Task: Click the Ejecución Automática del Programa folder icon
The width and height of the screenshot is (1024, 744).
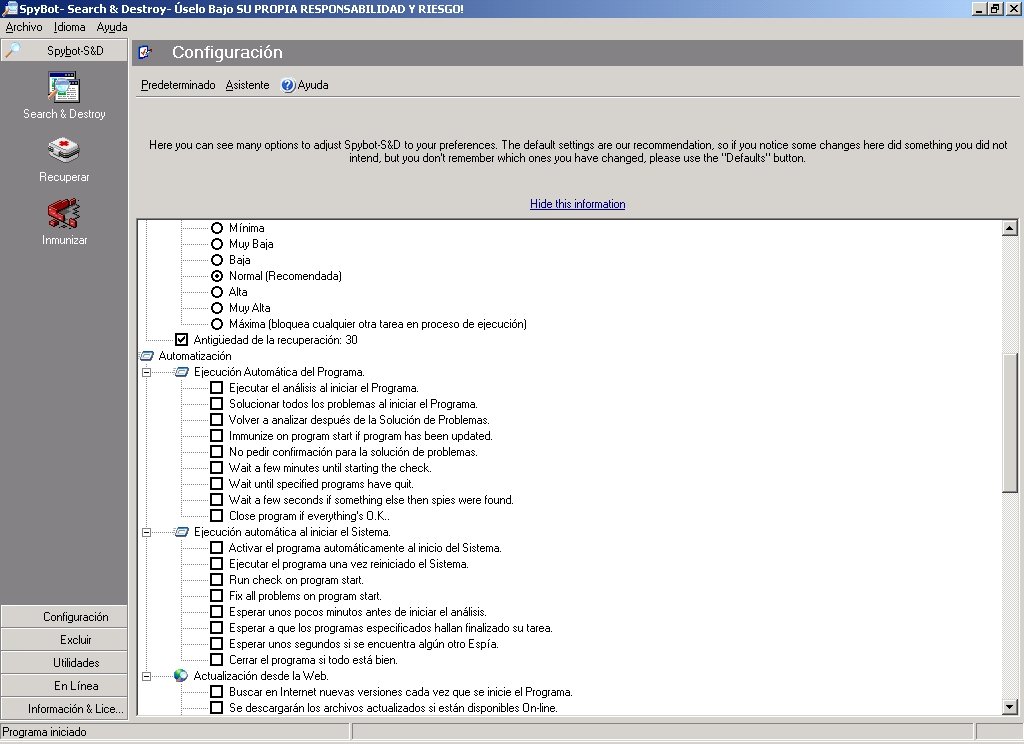Action: pyautogui.click(x=182, y=372)
